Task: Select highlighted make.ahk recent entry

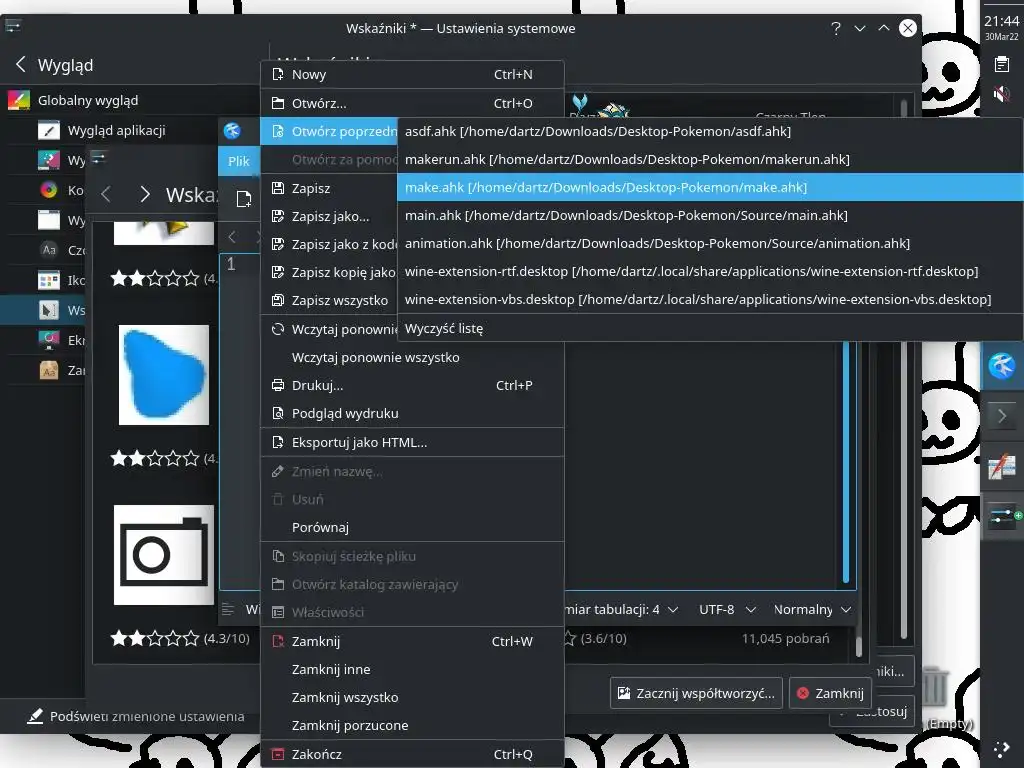Action: click(x=710, y=187)
